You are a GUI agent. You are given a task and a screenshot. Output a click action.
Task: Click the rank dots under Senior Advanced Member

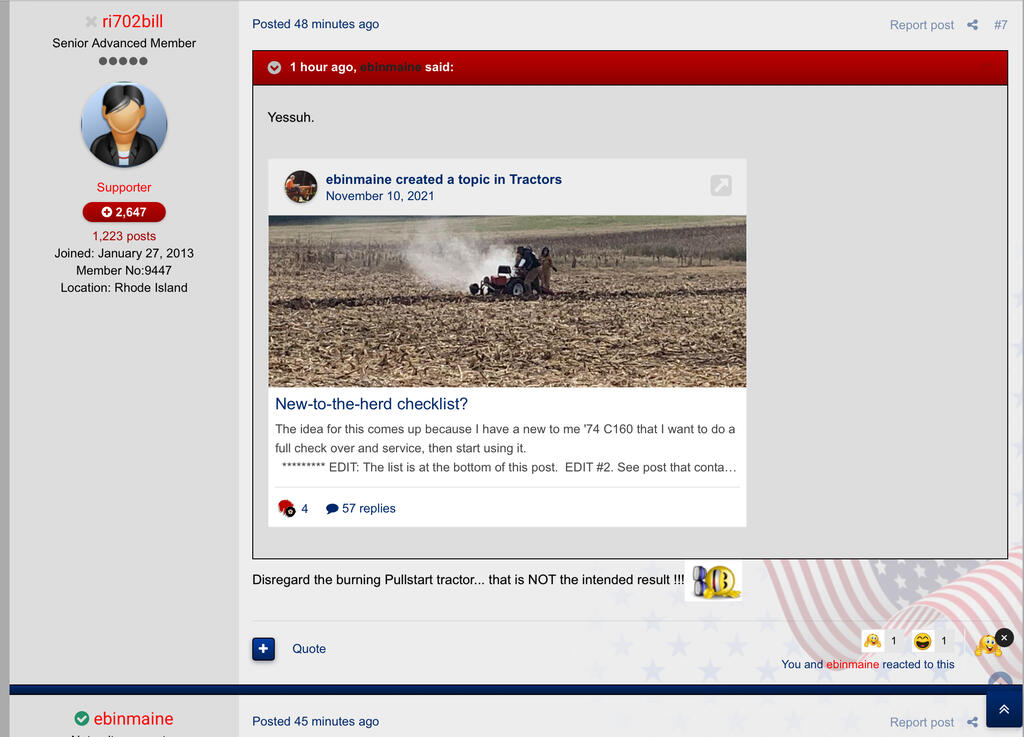tap(123, 61)
